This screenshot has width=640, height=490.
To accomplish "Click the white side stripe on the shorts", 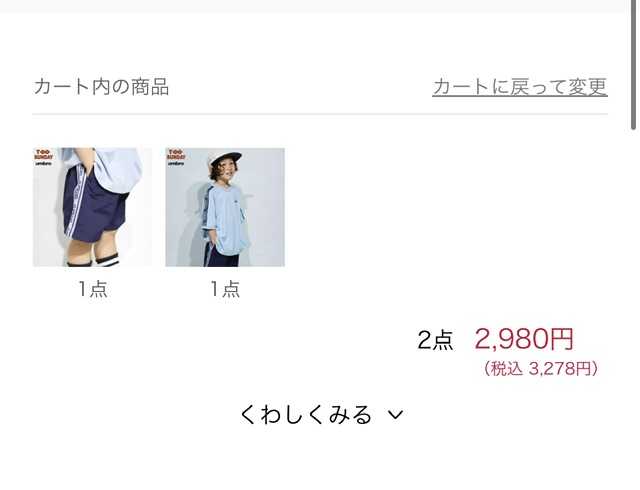I will [77, 202].
